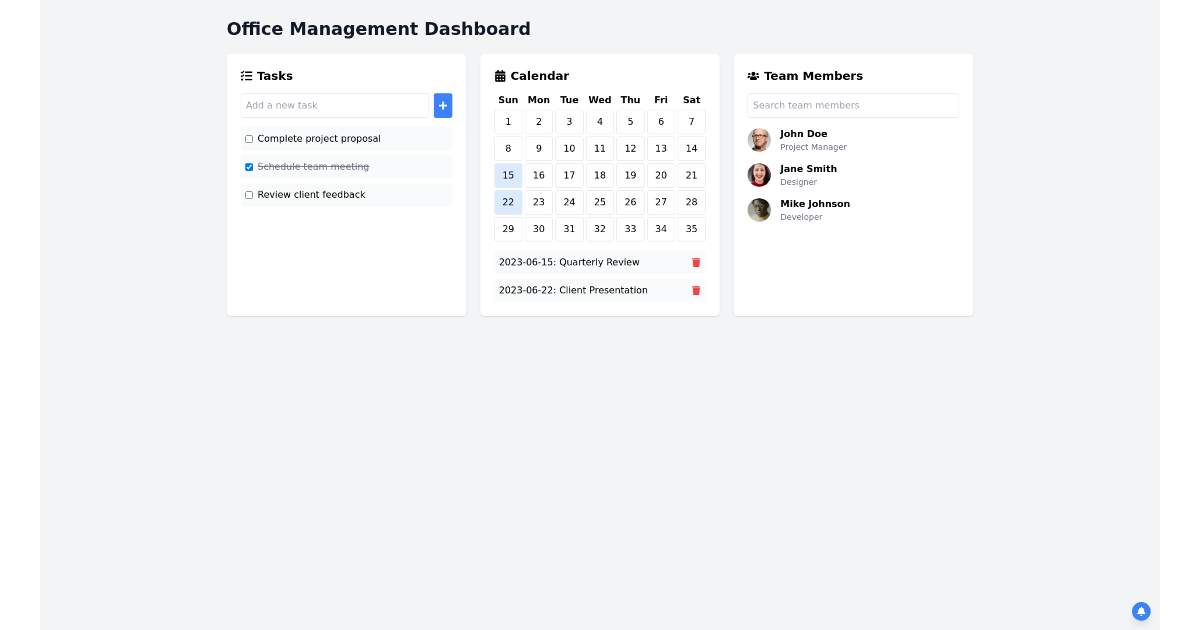Select day 22 on the calendar
1200x630 pixels.
[508, 201]
